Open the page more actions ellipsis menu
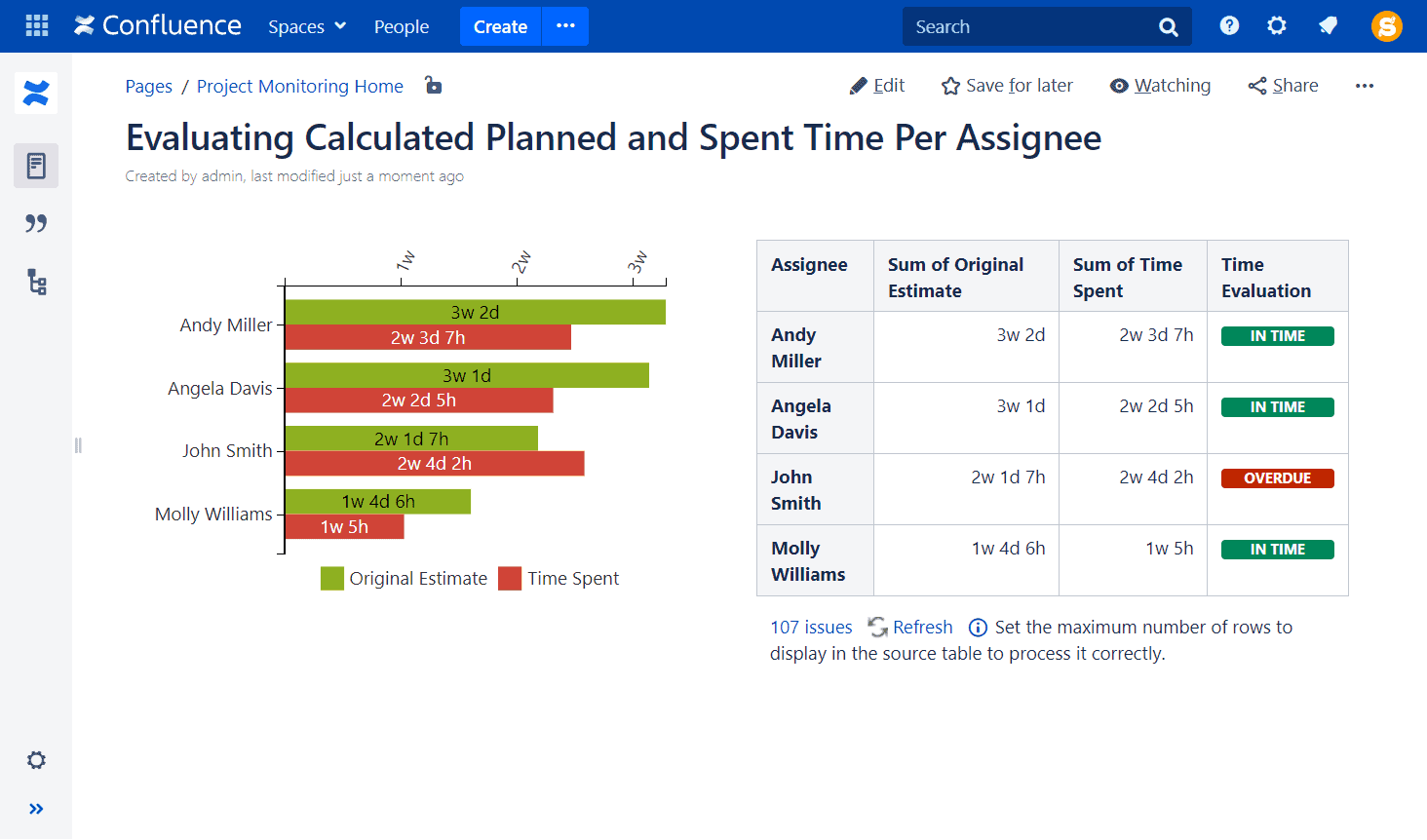The width and height of the screenshot is (1427, 840). [x=1365, y=86]
